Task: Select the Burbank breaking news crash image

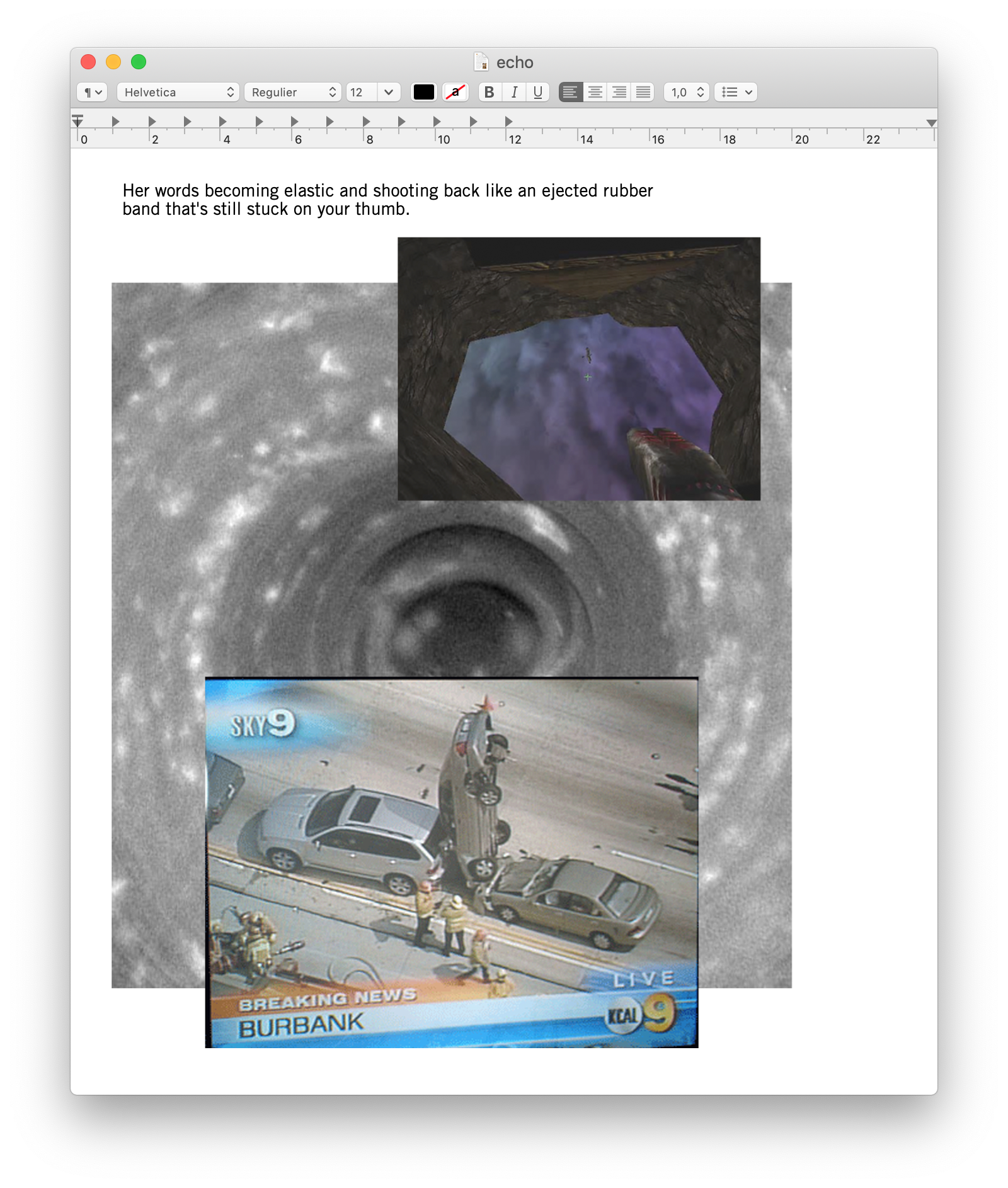Action: tap(452, 862)
